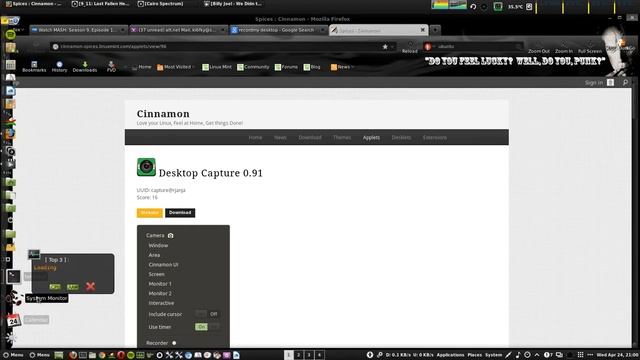Open the search engine dropdown
Image resolution: width=640 pixels, height=360 pixels.
click(x=429, y=47)
